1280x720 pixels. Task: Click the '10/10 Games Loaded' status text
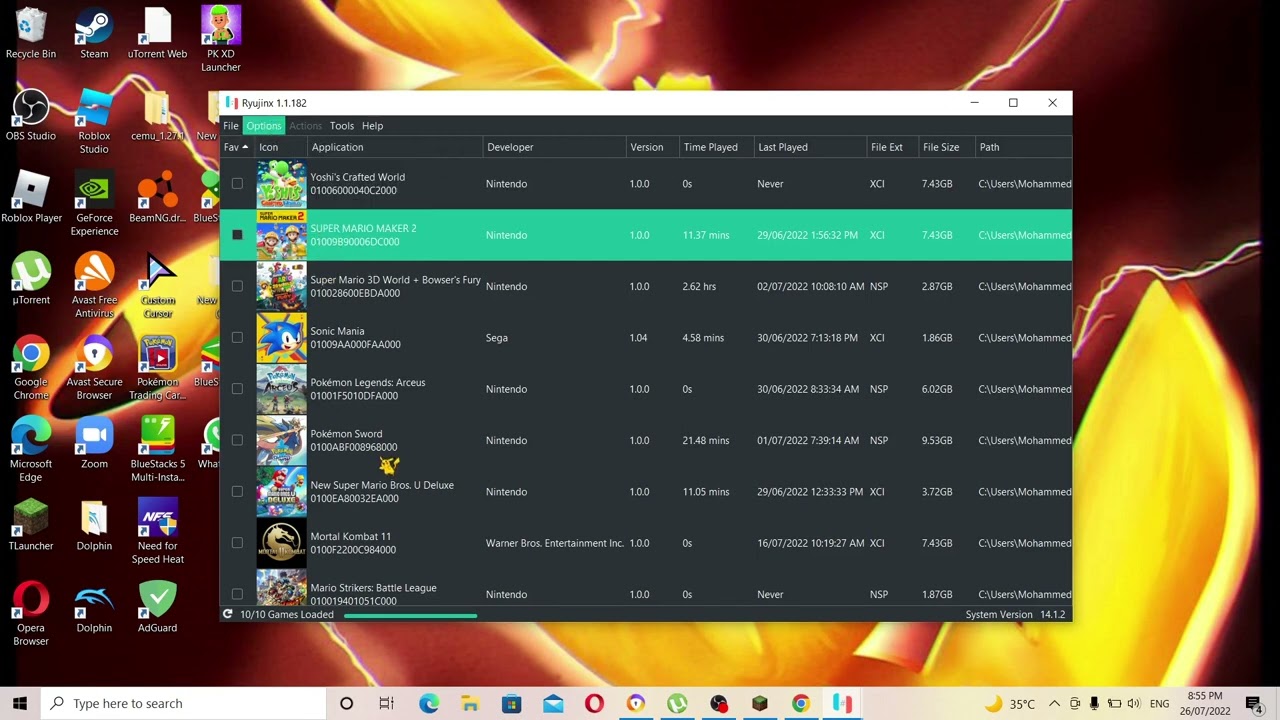287,615
